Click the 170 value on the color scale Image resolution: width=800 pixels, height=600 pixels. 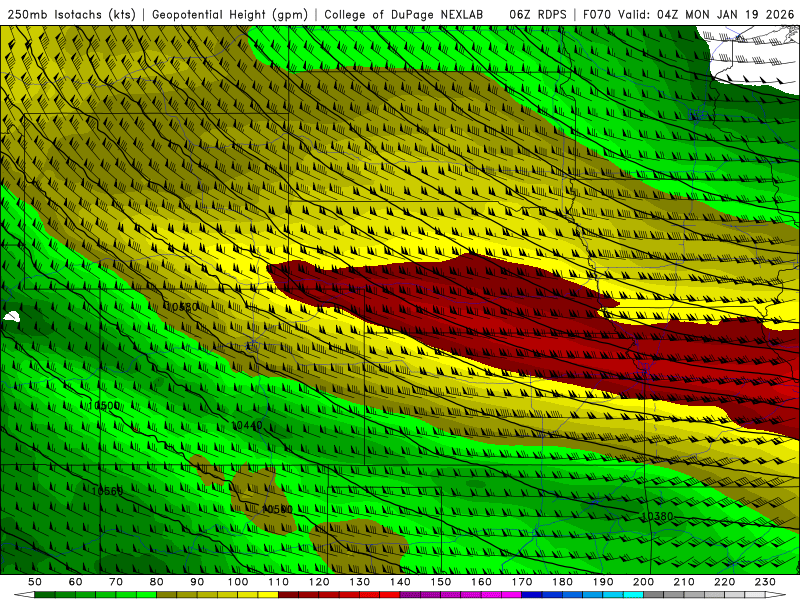(521, 582)
